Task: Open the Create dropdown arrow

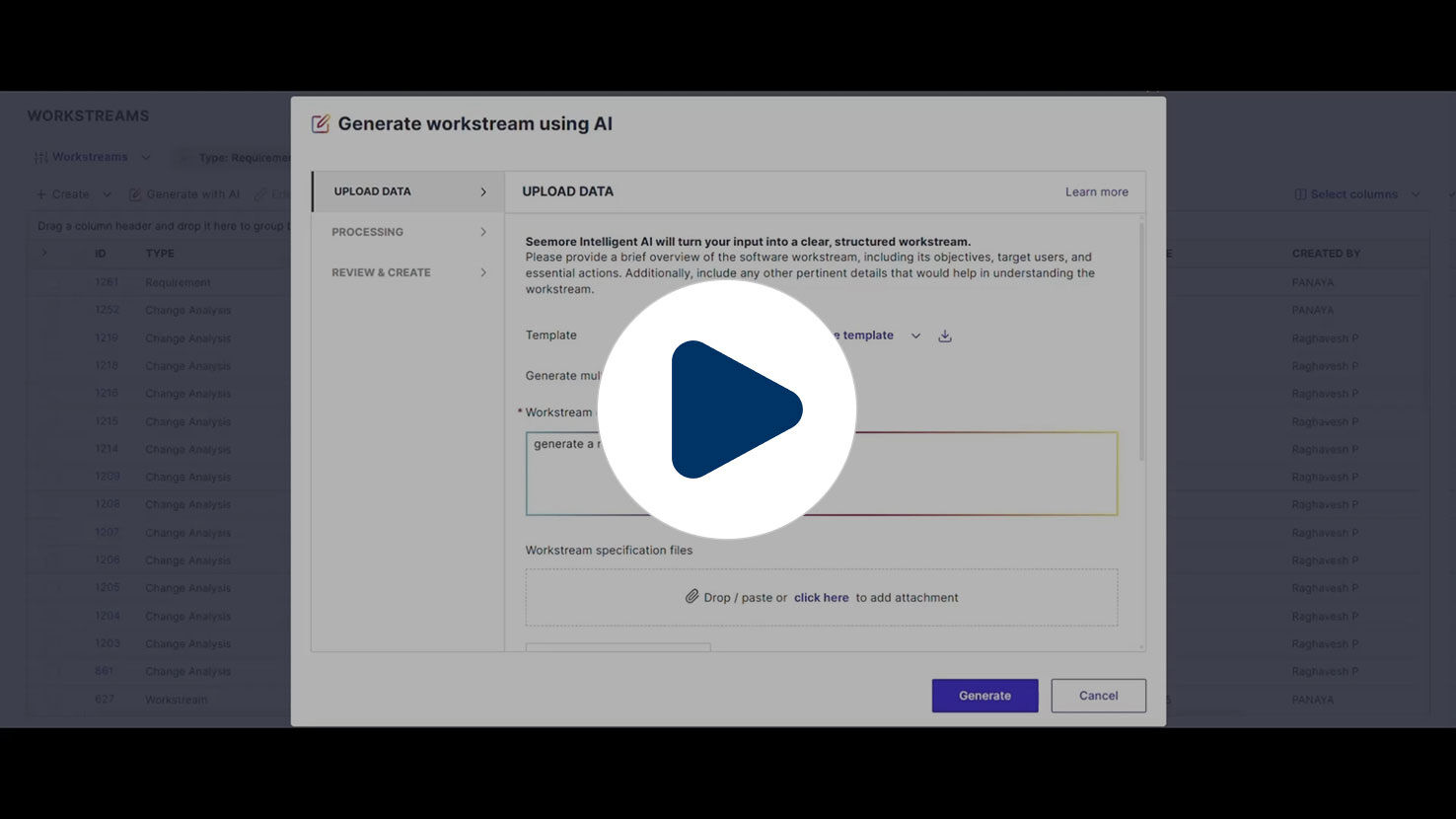Action: (108, 194)
